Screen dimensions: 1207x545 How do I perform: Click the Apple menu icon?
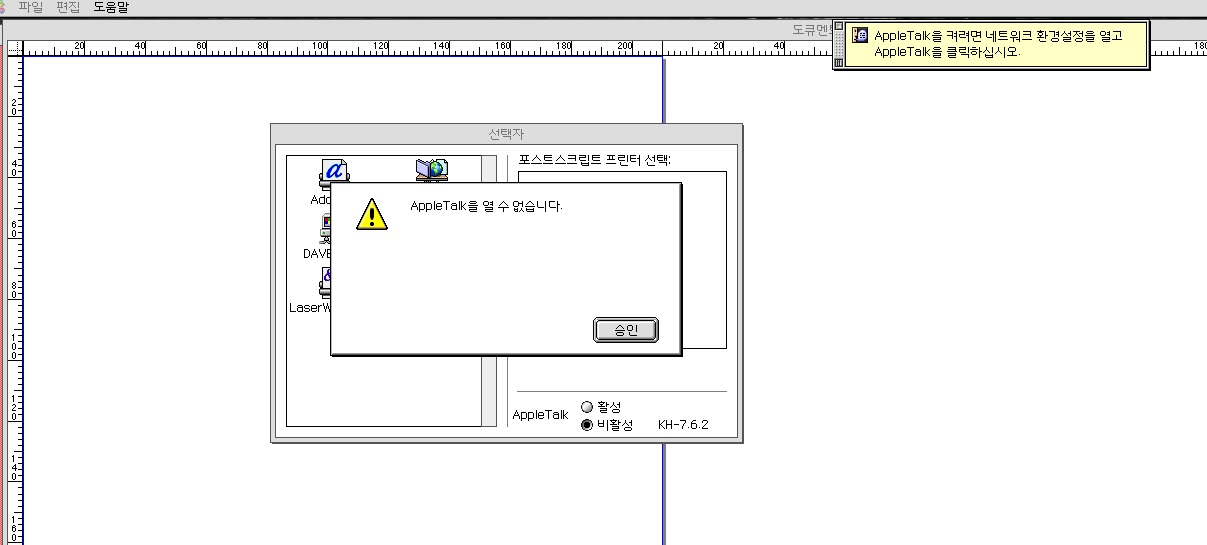coord(3,7)
